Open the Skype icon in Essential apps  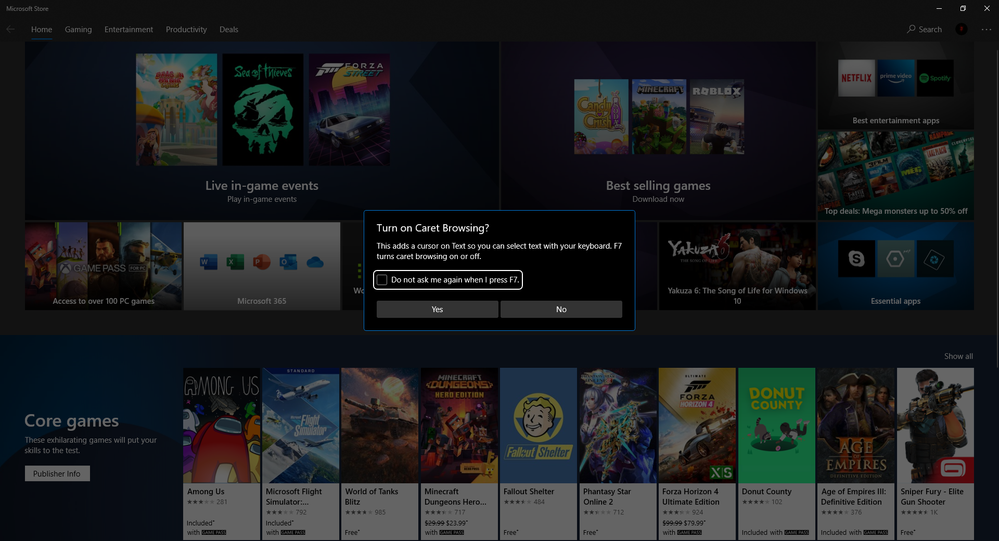pyautogui.click(x=856, y=259)
